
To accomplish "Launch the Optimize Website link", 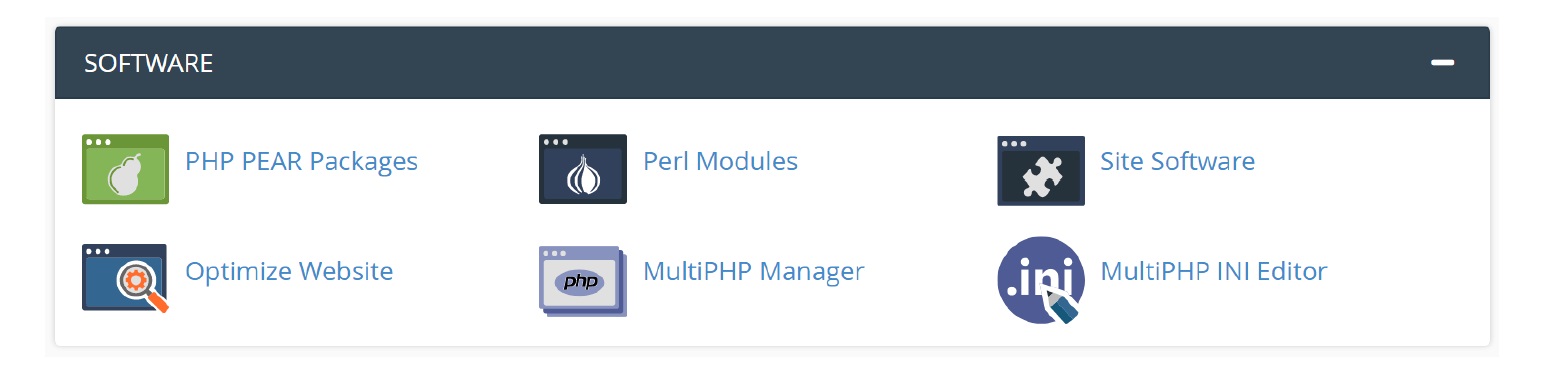I will (x=289, y=270).
